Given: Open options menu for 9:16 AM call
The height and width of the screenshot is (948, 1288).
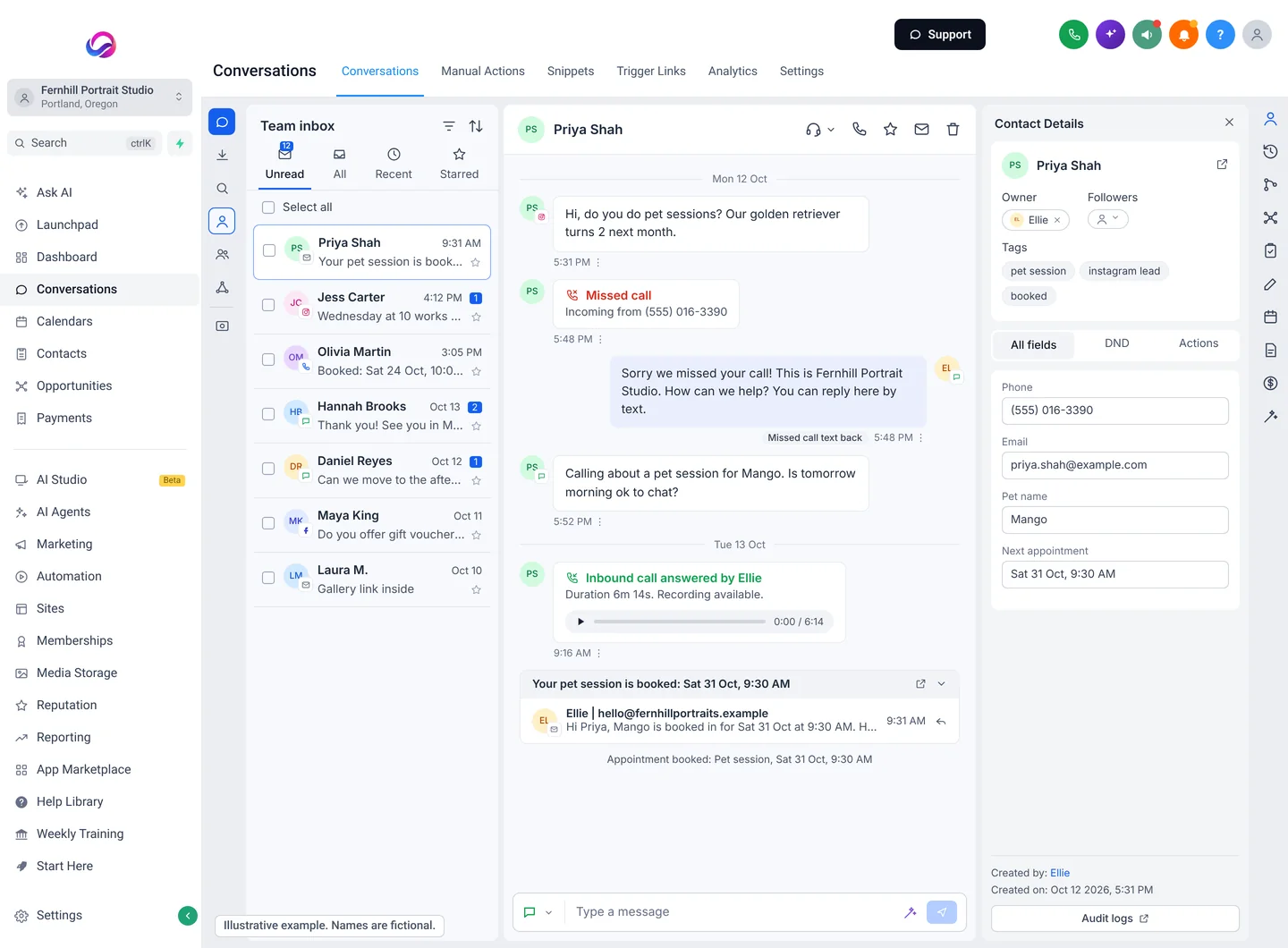Looking at the screenshot, I should click(x=598, y=654).
